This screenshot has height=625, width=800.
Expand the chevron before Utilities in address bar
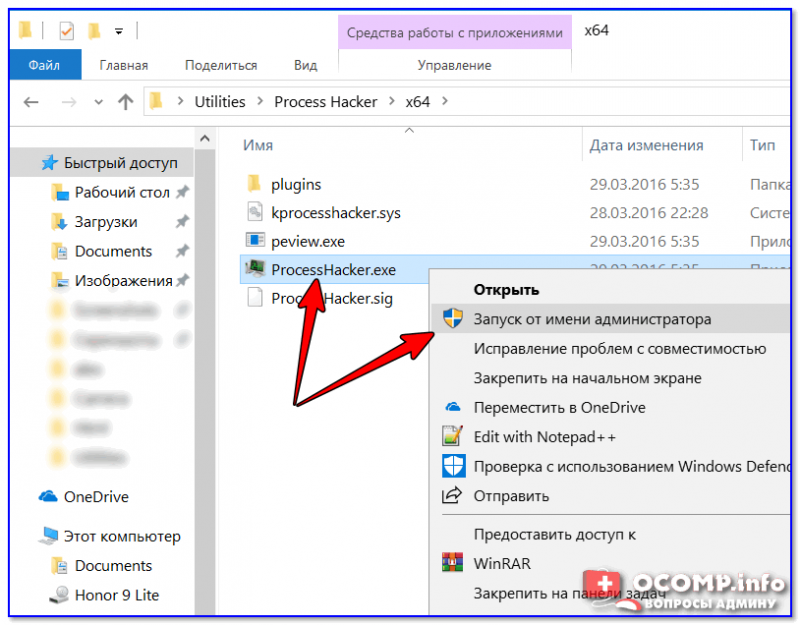pos(180,101)
